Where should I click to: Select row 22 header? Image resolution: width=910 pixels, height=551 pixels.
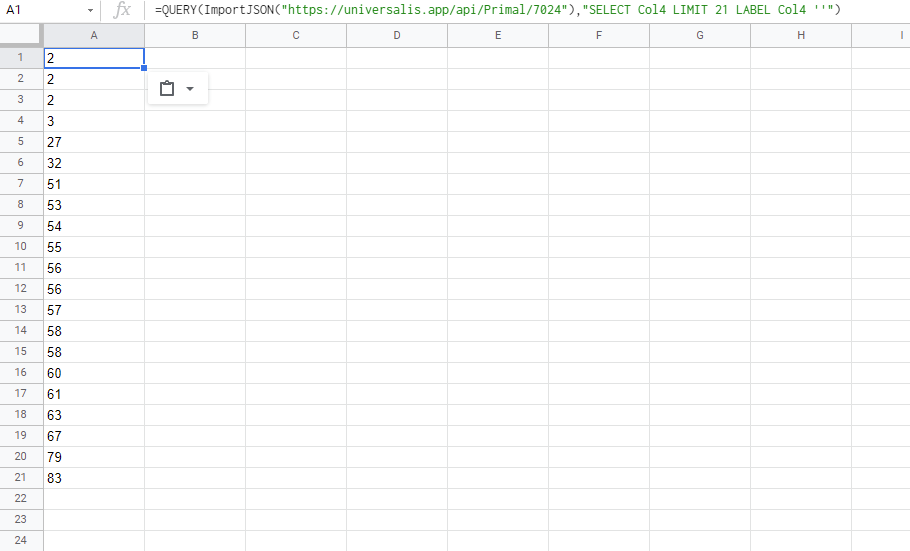[x=21, y=499]
